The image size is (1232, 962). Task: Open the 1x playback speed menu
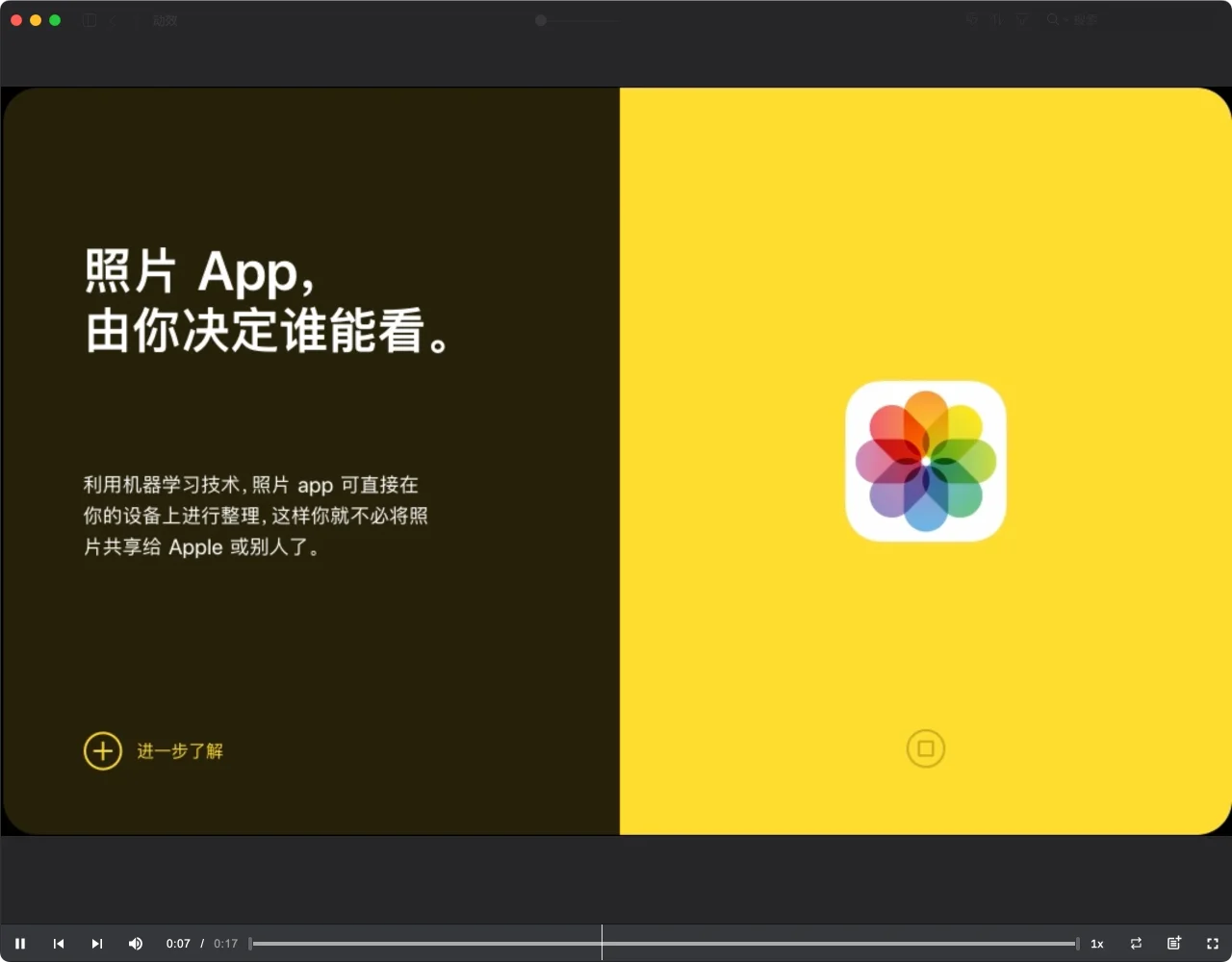(1096, 944)
